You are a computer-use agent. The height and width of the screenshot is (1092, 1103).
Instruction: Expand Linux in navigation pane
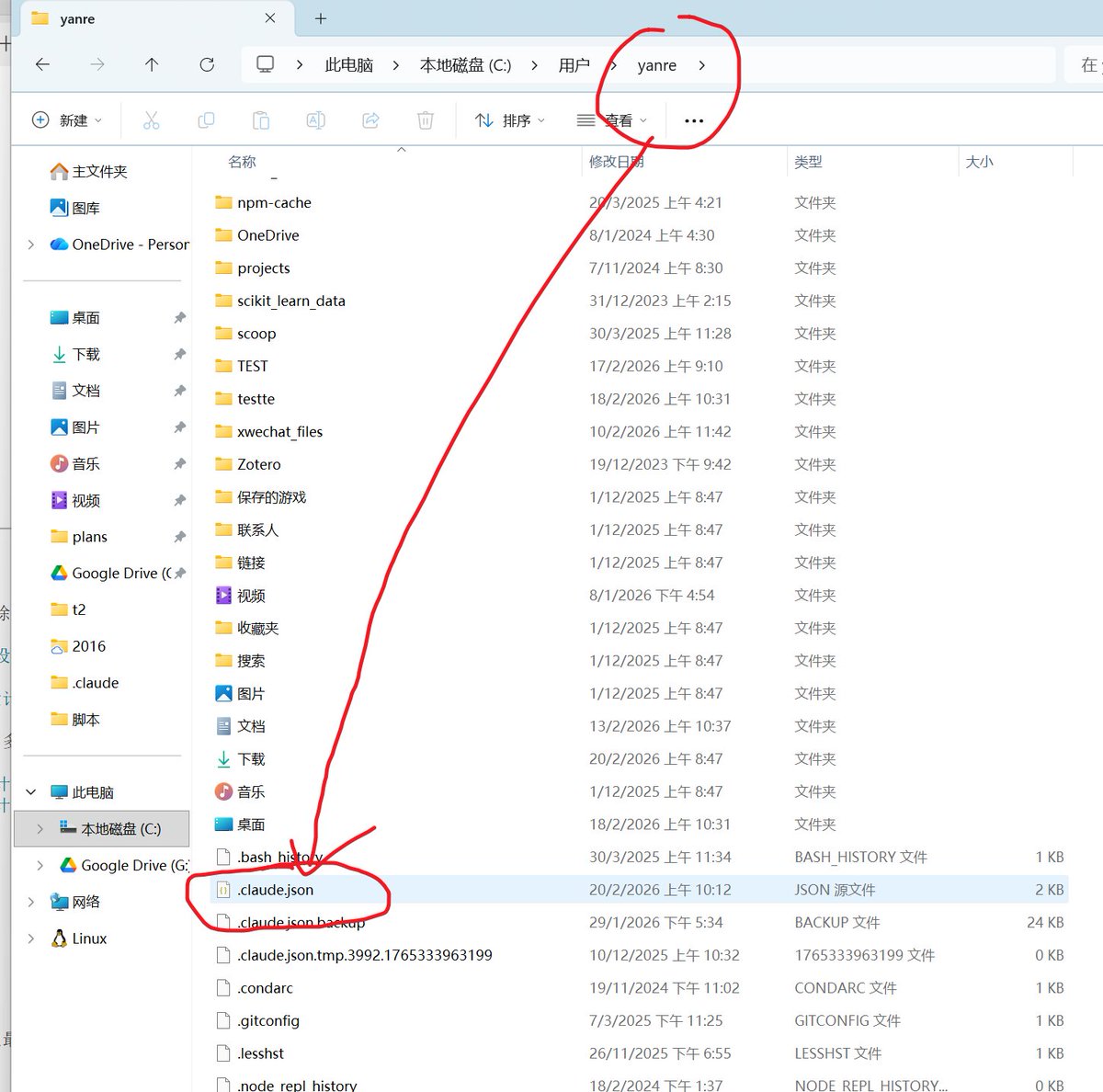(31, 938)
